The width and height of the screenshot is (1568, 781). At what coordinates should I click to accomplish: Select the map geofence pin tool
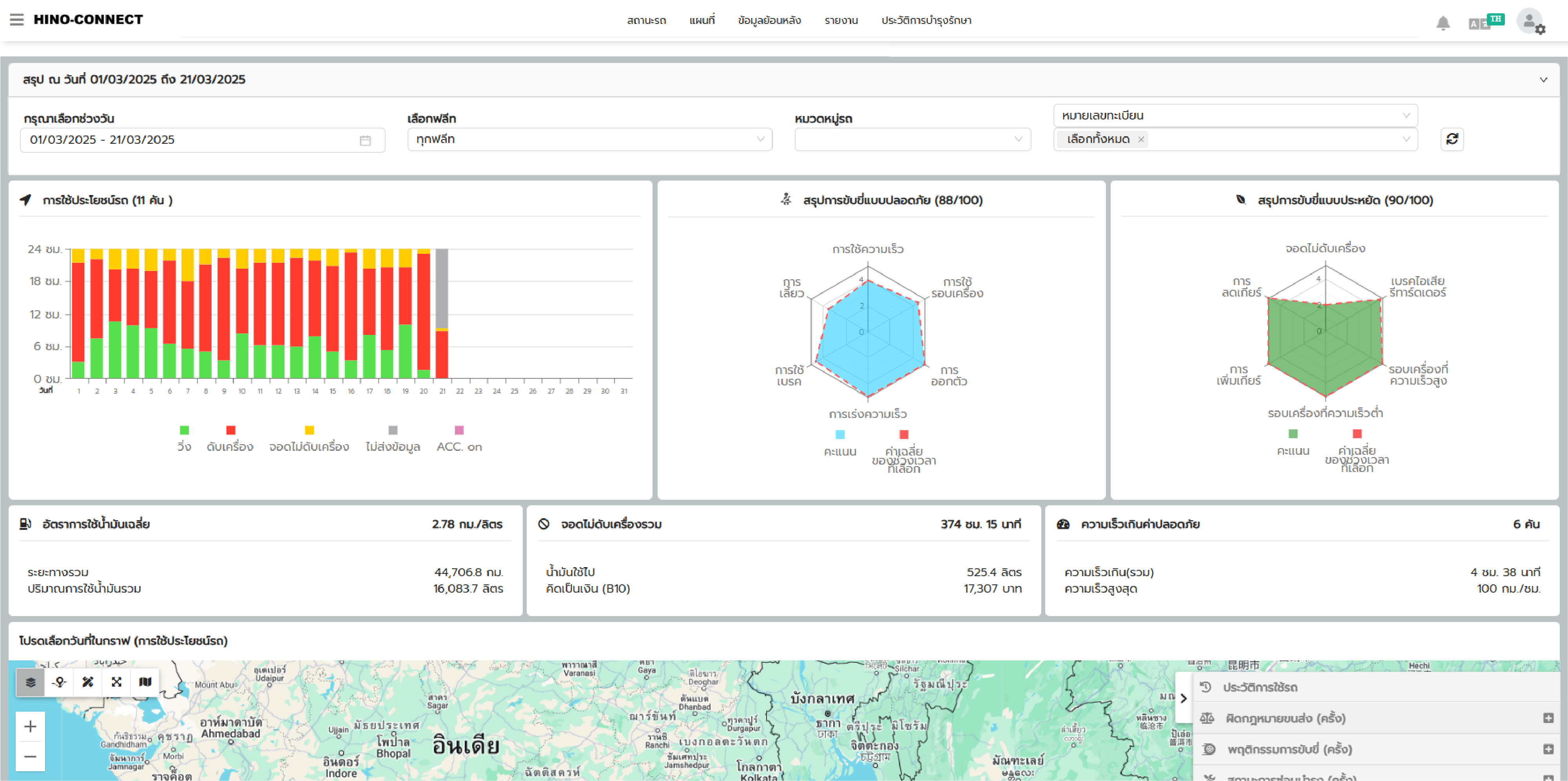tap(59, 682)
